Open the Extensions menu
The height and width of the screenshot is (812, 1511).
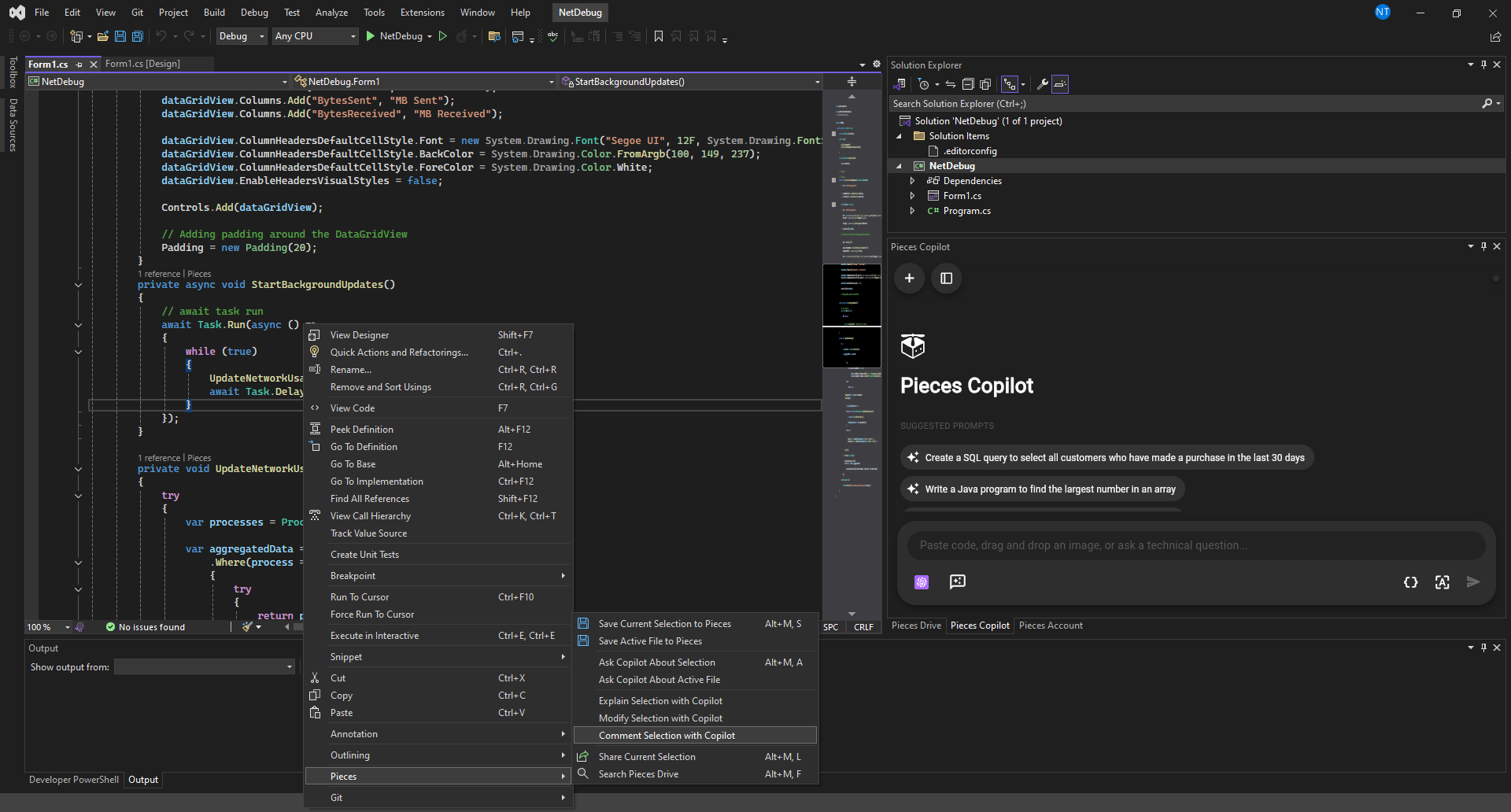tap(422, 13)
